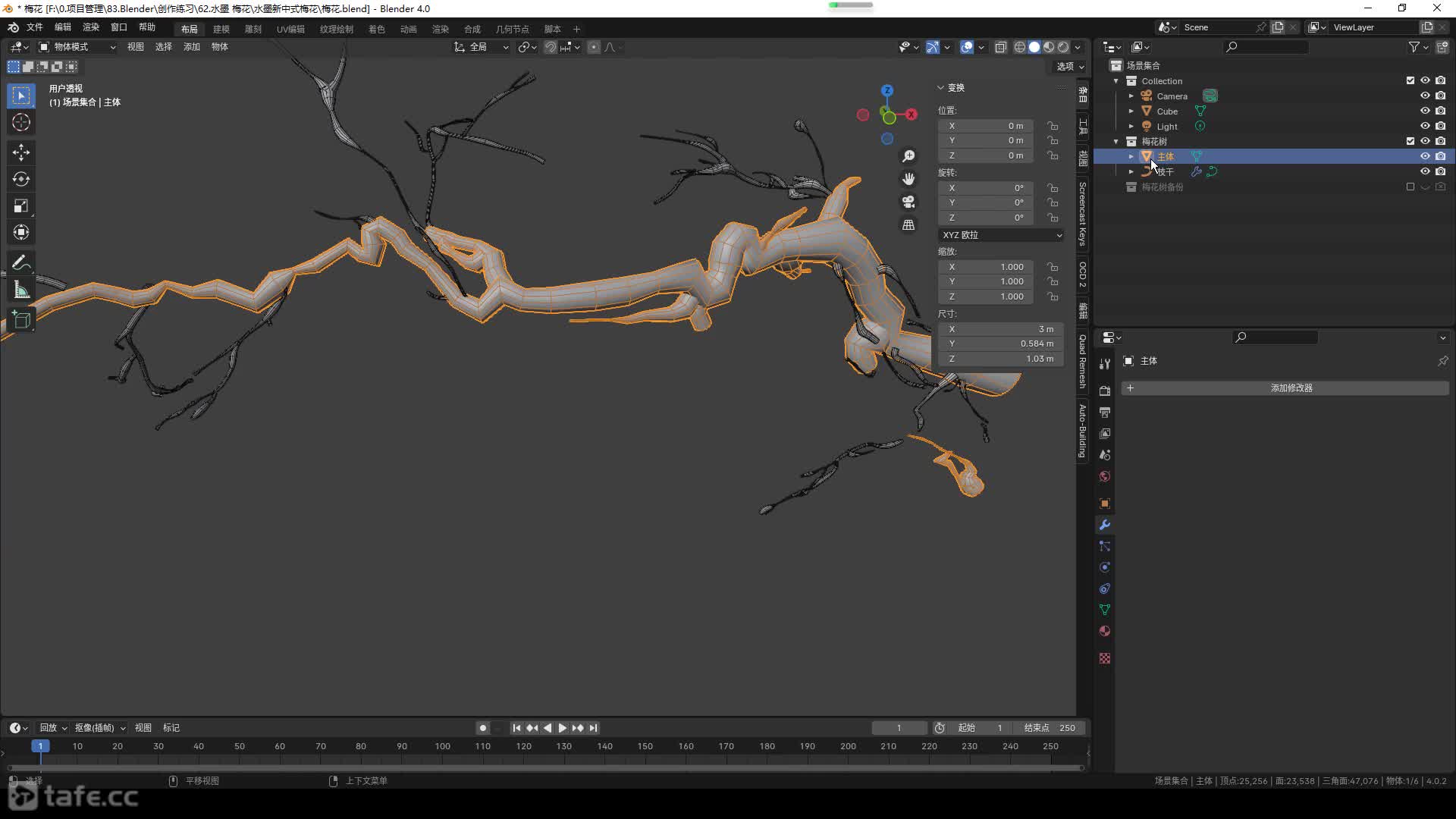Select the Measure tool
This screenshot has height=819, width=1456.
click(x=21, y=290)
